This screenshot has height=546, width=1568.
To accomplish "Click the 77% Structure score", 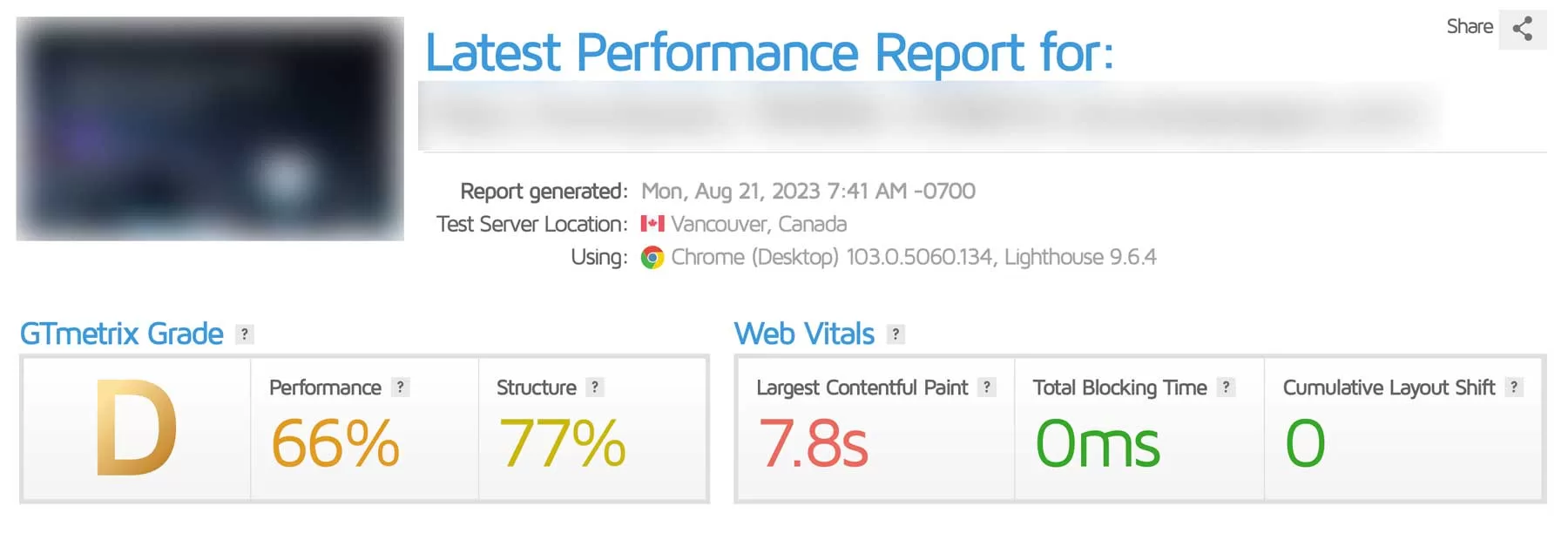I will (x=562, y=443).
